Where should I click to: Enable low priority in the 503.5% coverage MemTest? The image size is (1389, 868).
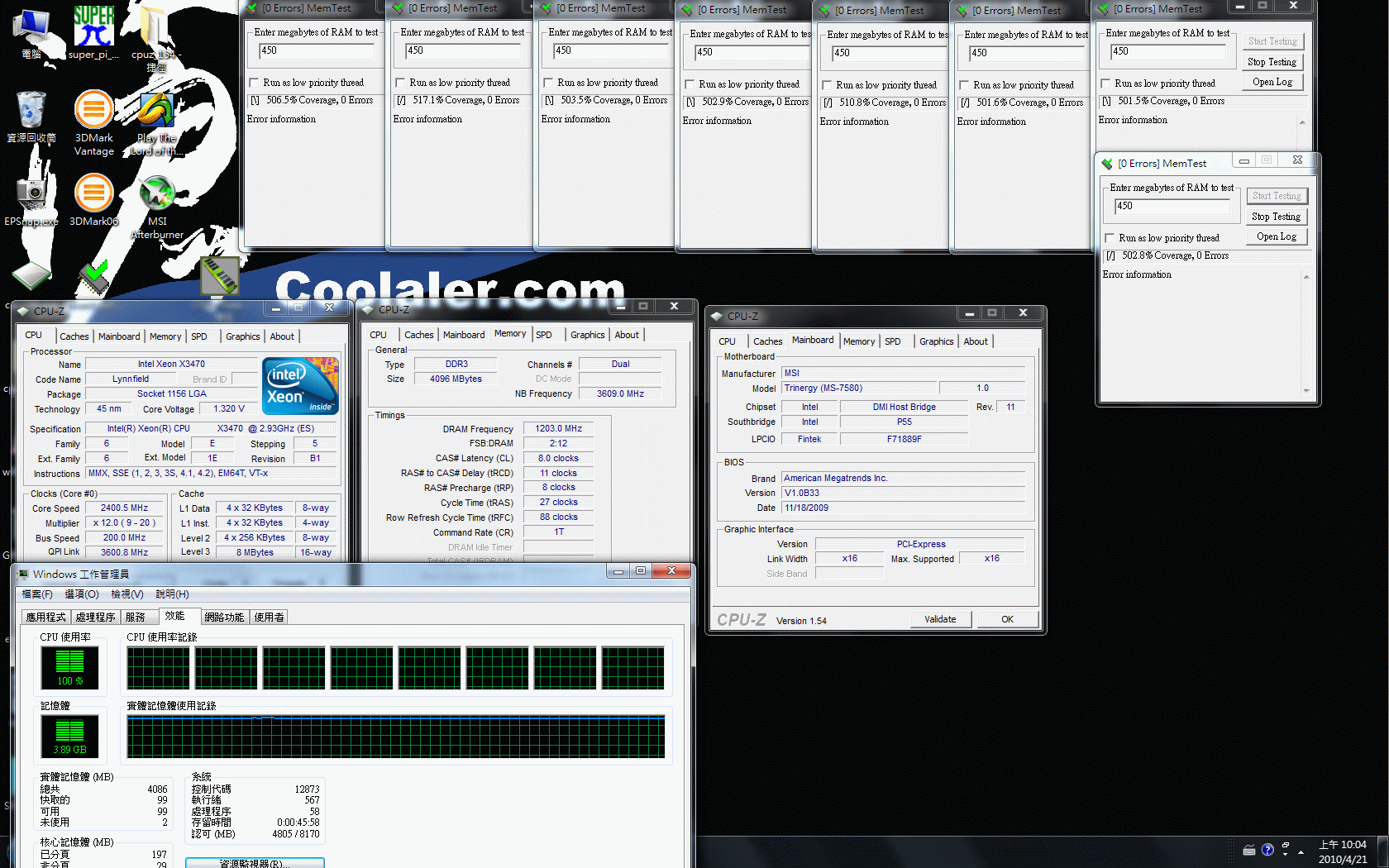click(x=548, y=83)
